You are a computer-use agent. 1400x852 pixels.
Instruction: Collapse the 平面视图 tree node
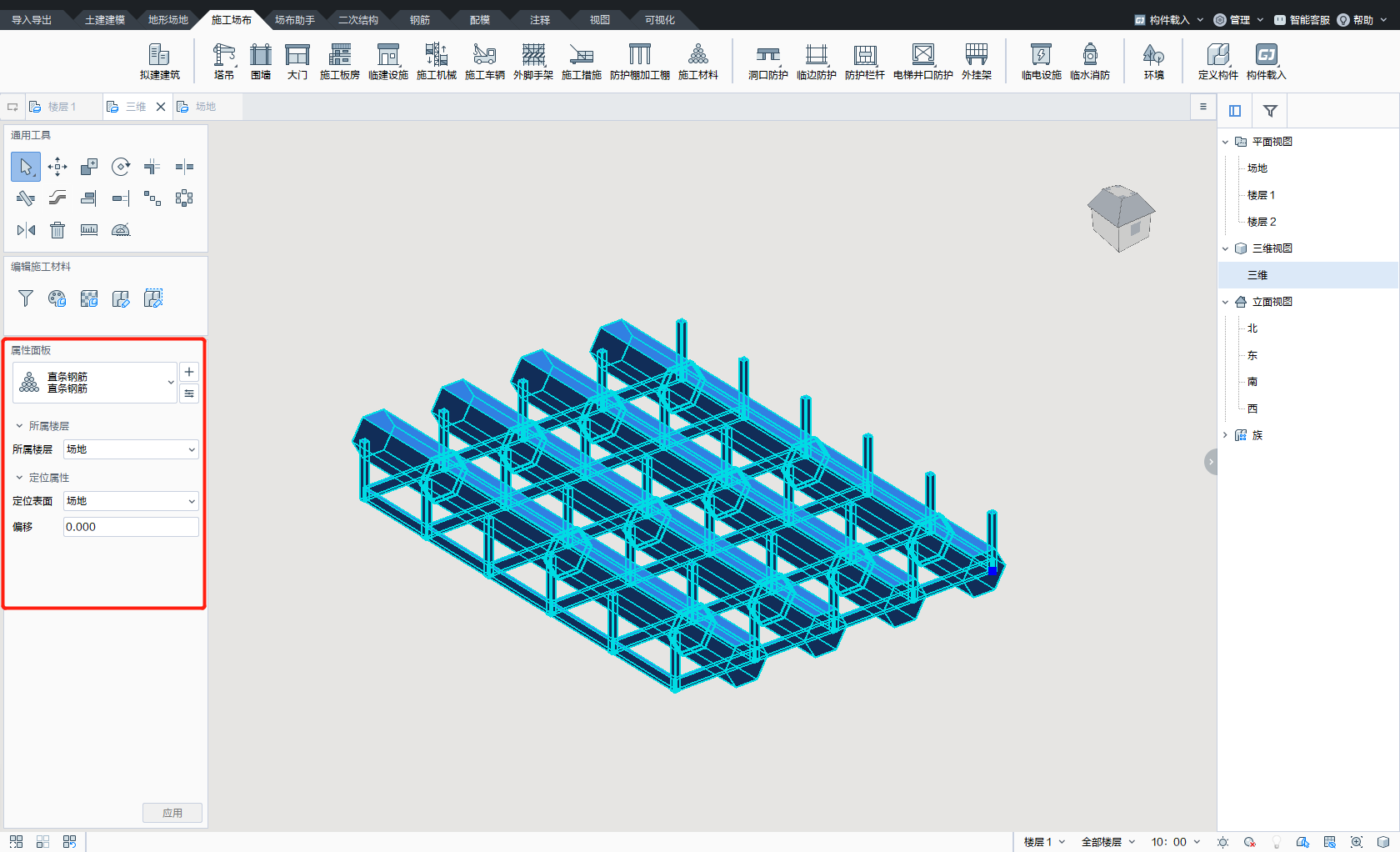click(x=1225, y=142)
